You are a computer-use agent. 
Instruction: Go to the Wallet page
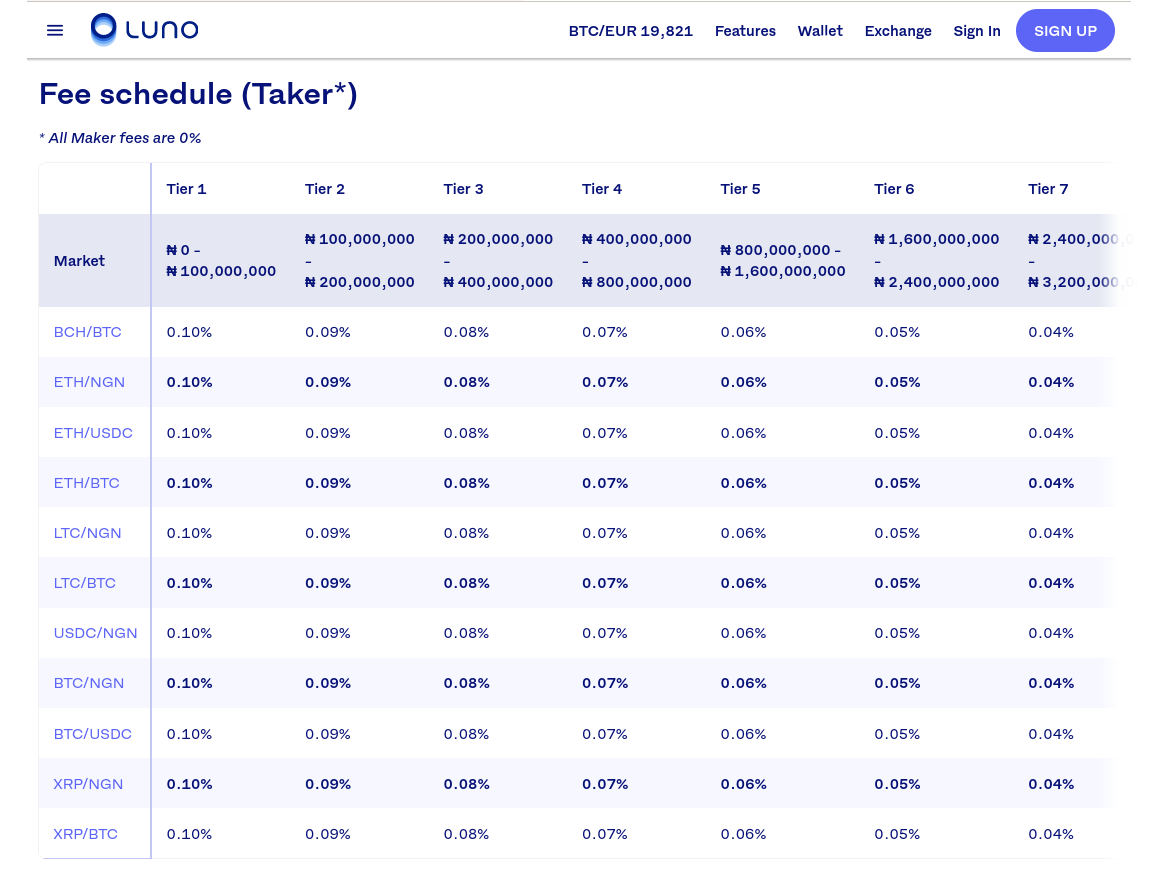click(x=820, y=31)
